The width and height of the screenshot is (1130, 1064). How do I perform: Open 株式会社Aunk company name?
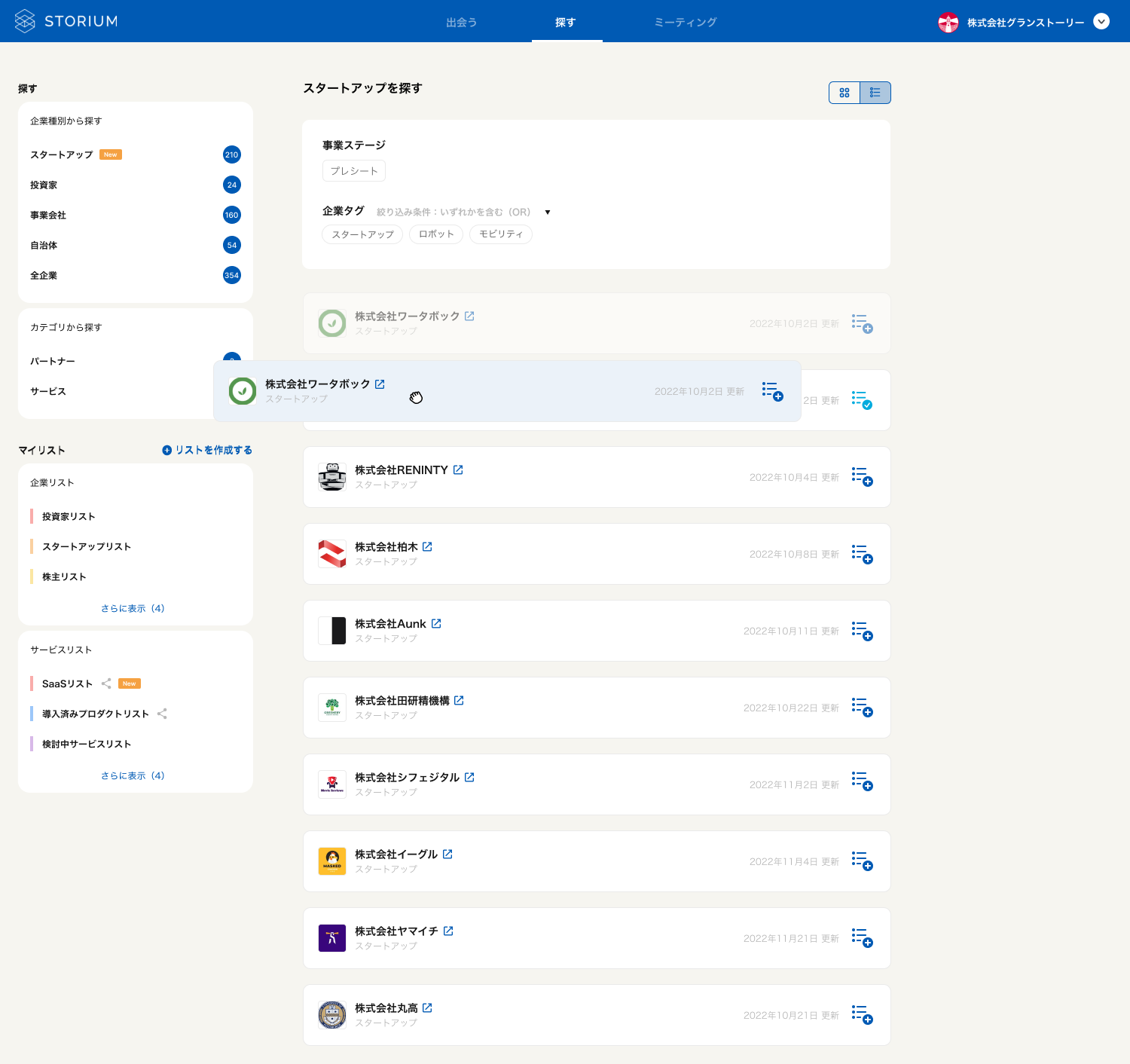391,623
